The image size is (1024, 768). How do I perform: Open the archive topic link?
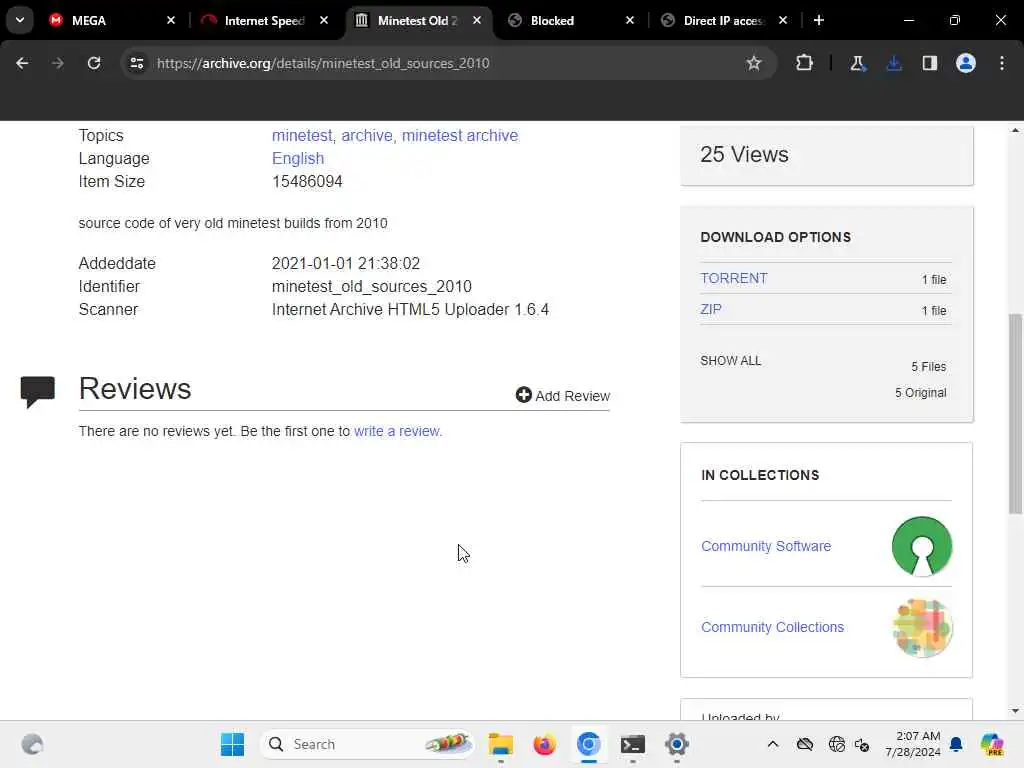pos(367,135)
